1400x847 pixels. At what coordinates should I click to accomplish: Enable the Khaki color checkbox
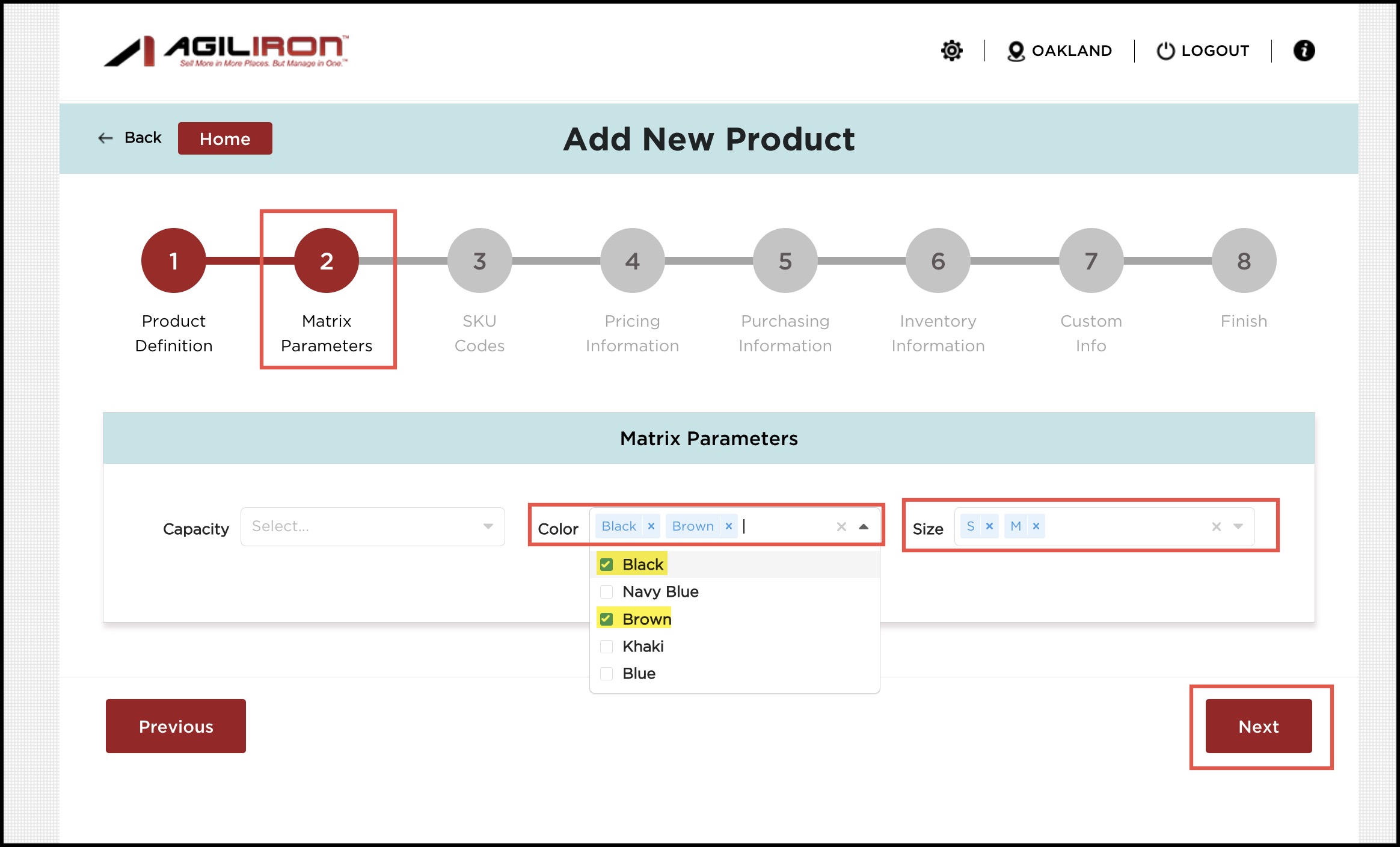click(x=607, y=647)
